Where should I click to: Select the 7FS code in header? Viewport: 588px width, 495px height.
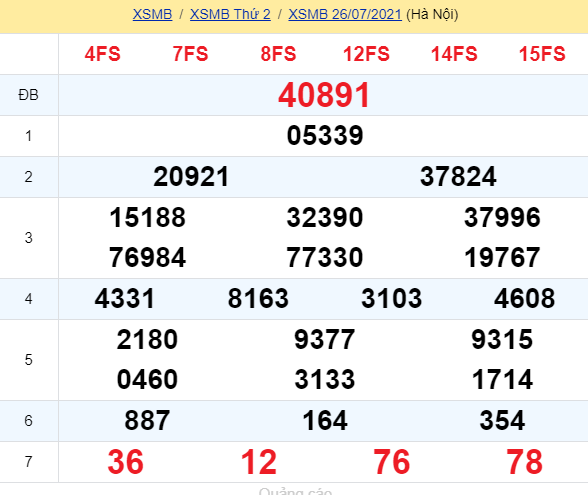(190, 54)
